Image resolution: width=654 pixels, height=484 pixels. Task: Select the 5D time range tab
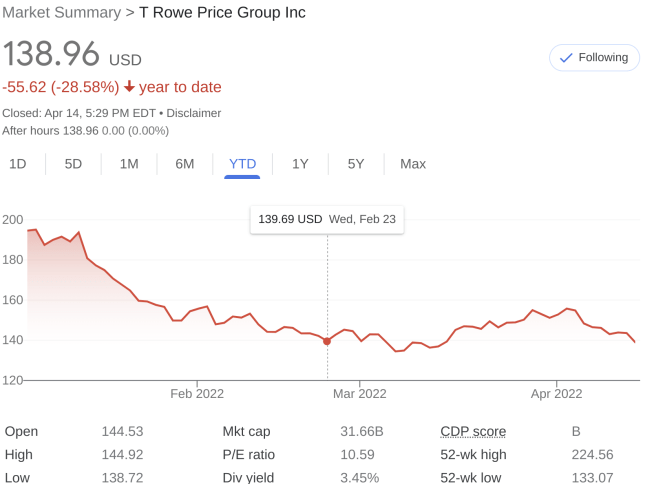73,164
